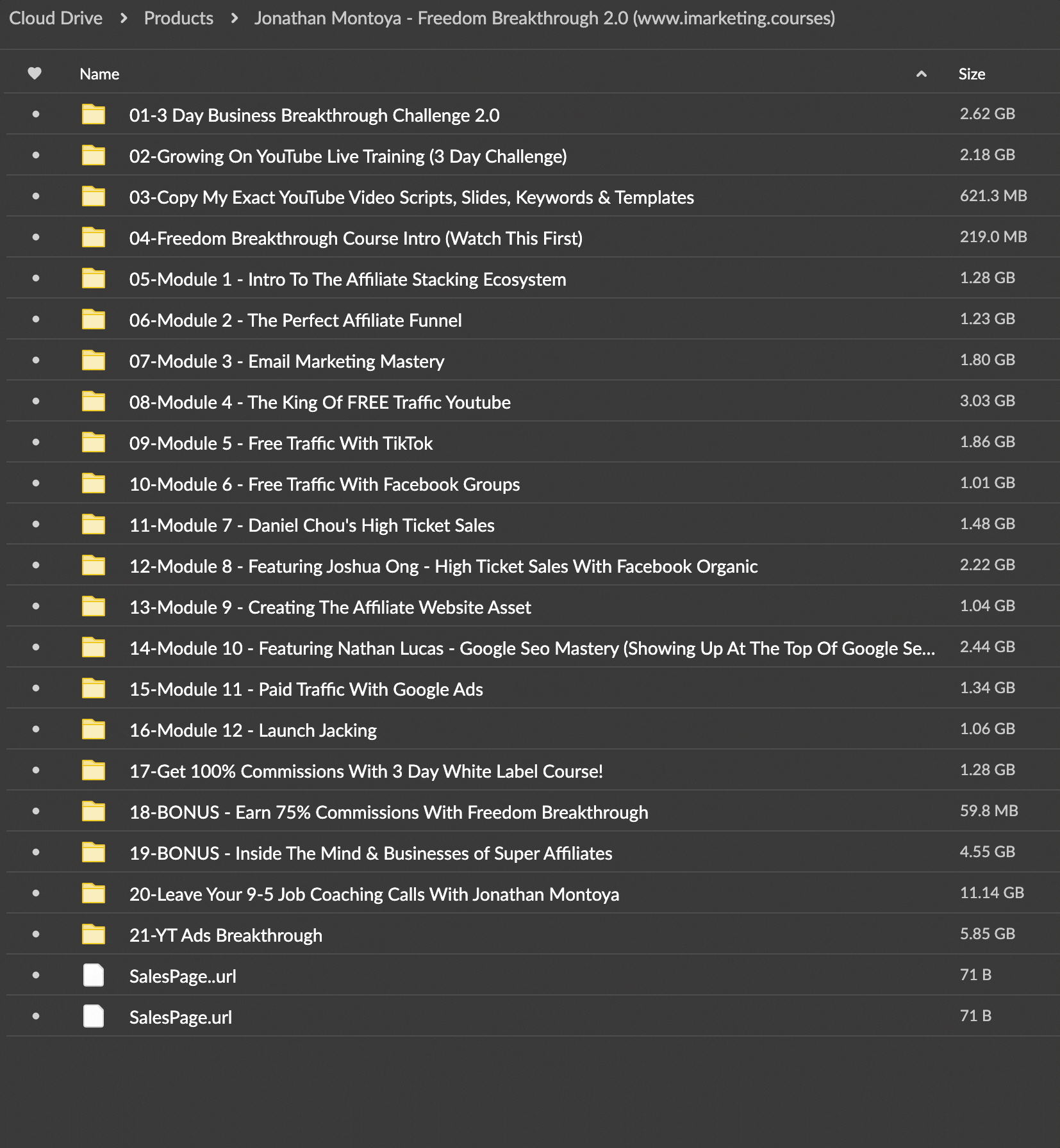Viewport: 1060px width, 1148px height.
Task: Click the 4.55 GB size value
Action: pos(987,851)
